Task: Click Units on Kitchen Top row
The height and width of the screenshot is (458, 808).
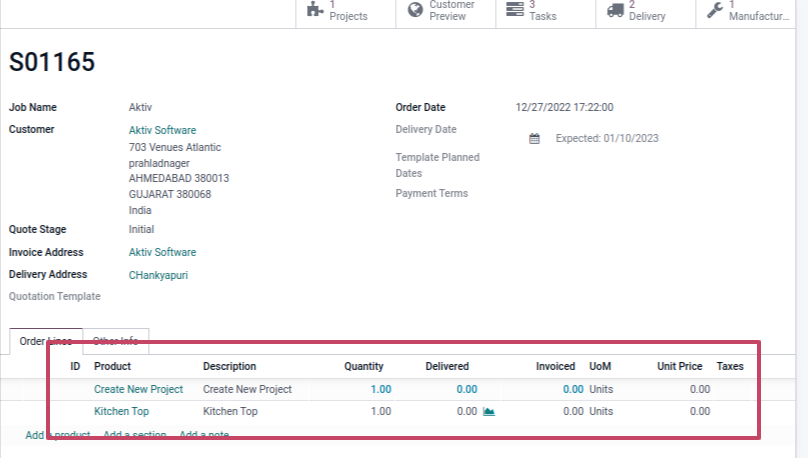Action: click(x=601, y=412)
